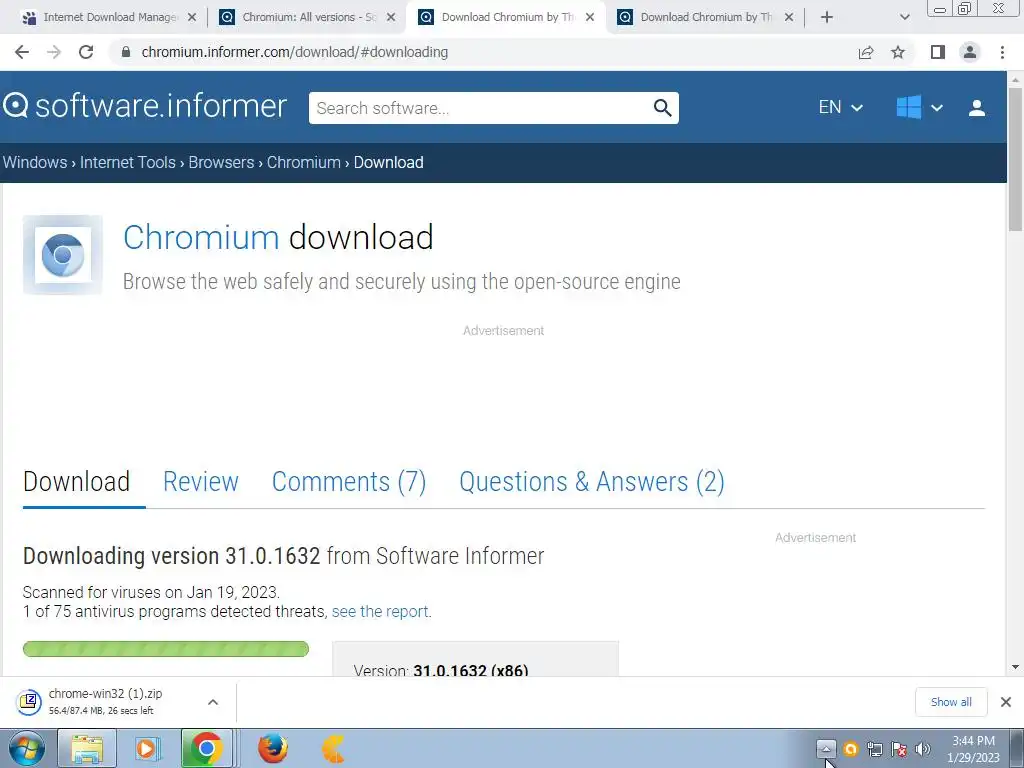Click the user account icon on the site header

point(977,108)
